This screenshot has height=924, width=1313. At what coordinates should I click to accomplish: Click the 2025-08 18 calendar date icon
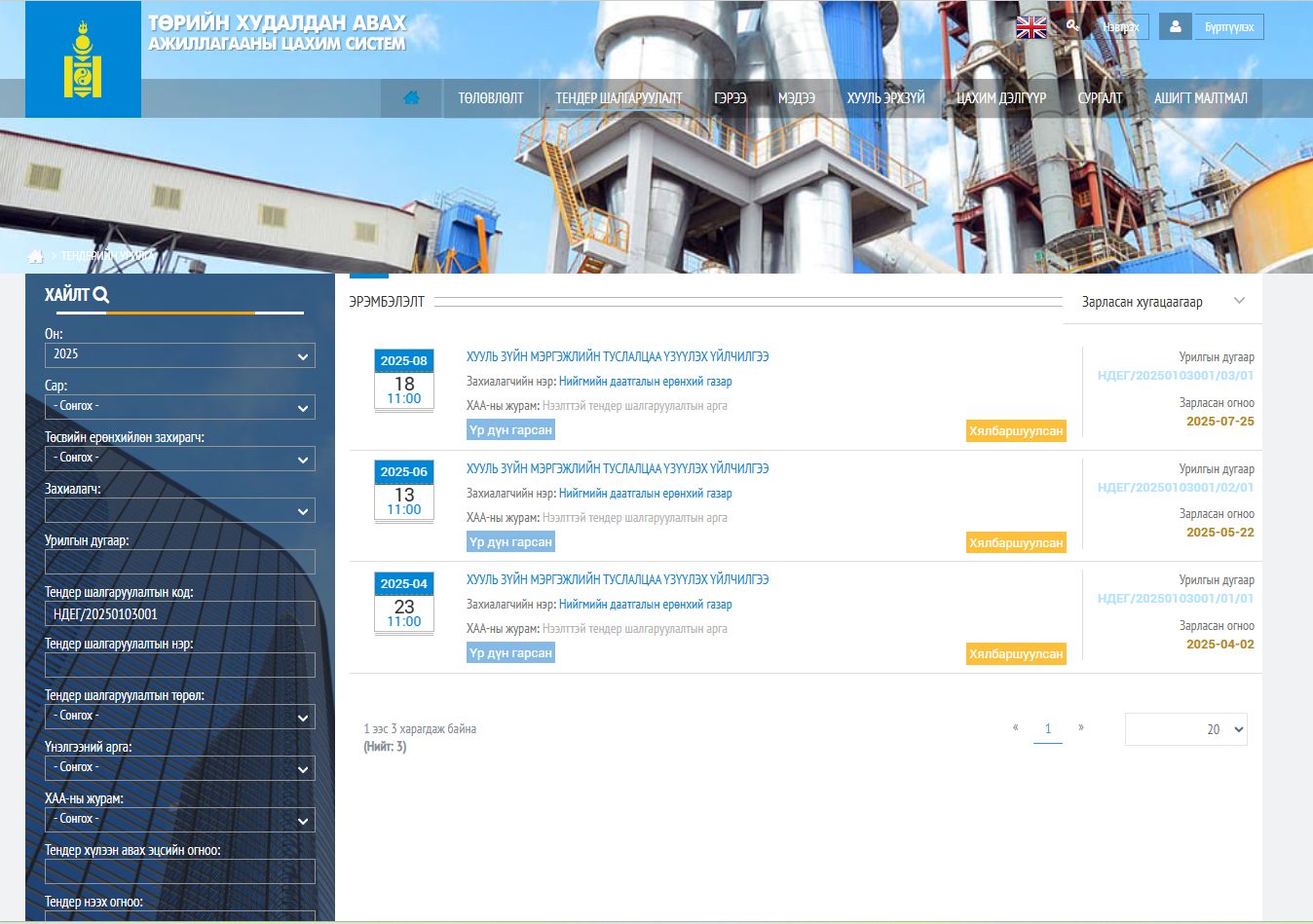click(x=403, y=381)
